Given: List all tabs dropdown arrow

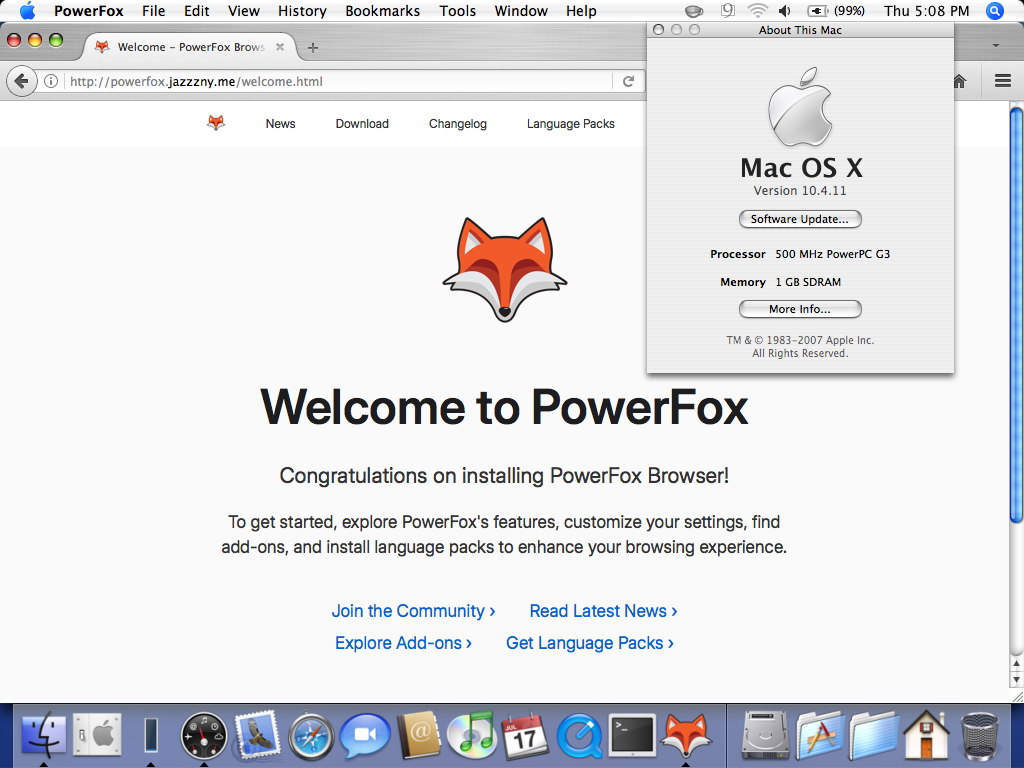Looking at the screenshot, I should [x=996, y=46].
